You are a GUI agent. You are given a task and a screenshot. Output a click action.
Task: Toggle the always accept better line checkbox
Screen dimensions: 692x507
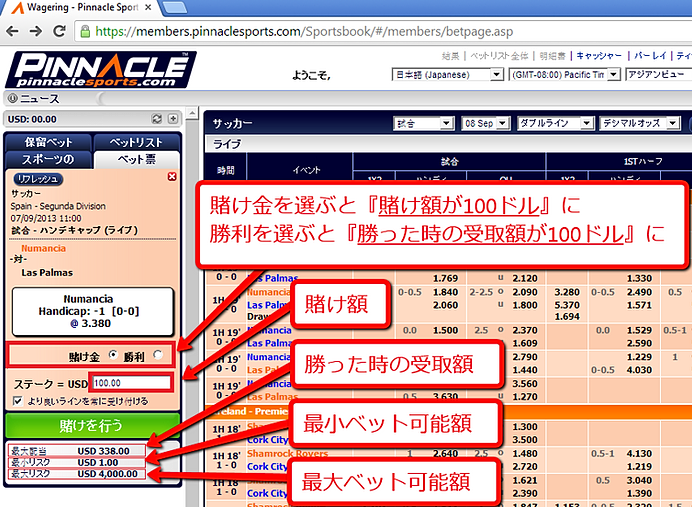pyautogui.click(x=18, y=401)
